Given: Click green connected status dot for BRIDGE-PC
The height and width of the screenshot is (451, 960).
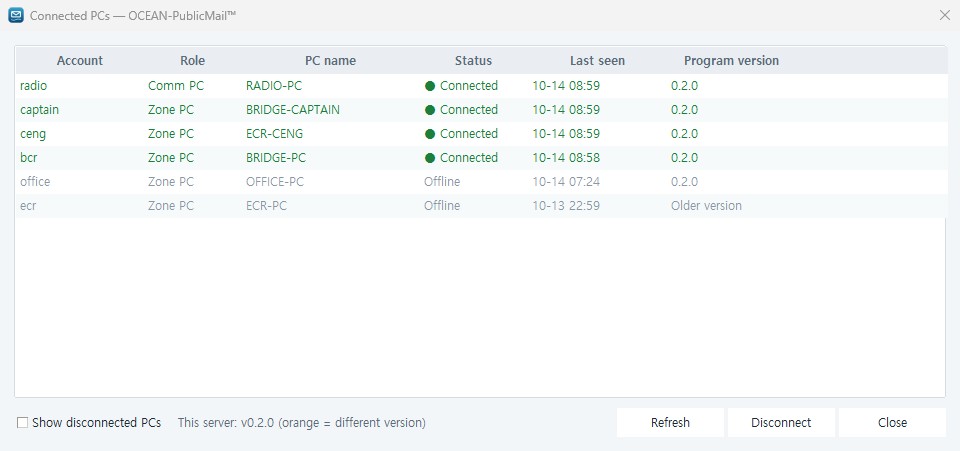Looking at the screenshot, I should click(x=430, y=158).
